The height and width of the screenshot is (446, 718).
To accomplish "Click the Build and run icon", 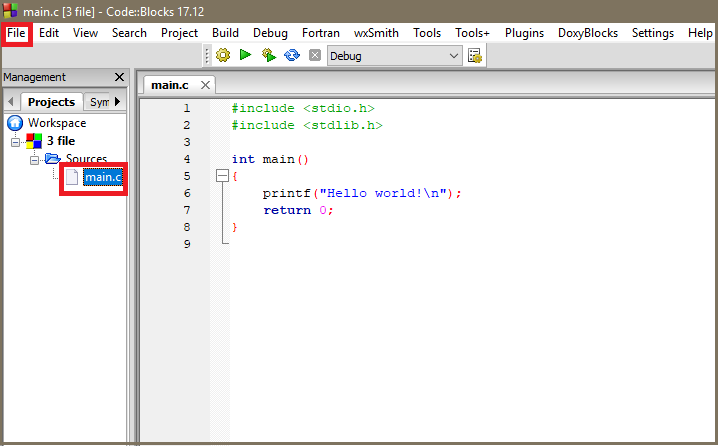I will [x=269, y=55].
